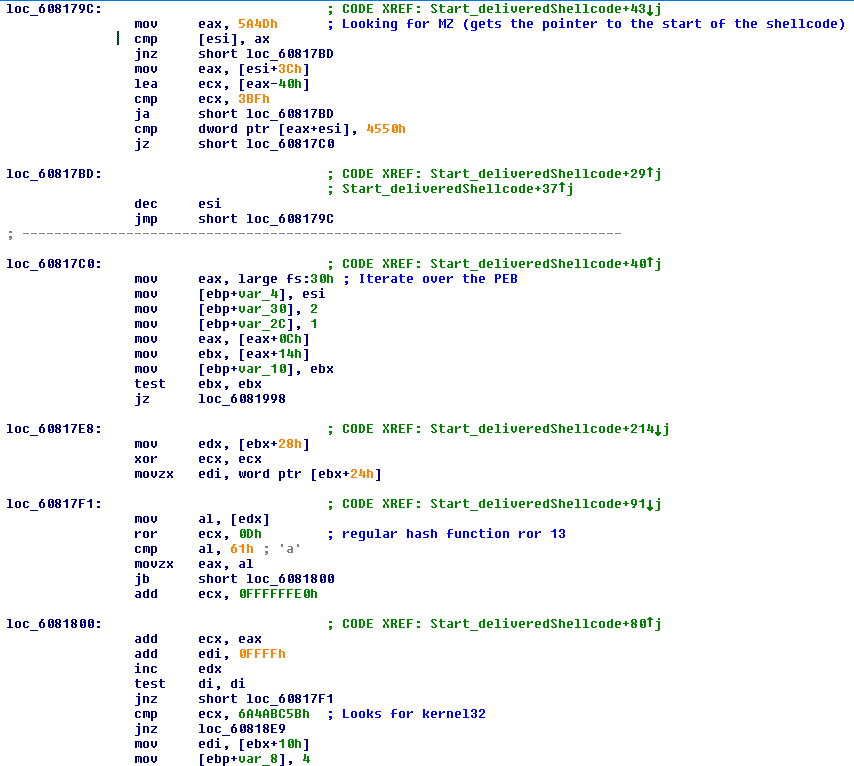Select the 3BFh constant
Viewport: 854px width, 766px height.
coord(254,99)
